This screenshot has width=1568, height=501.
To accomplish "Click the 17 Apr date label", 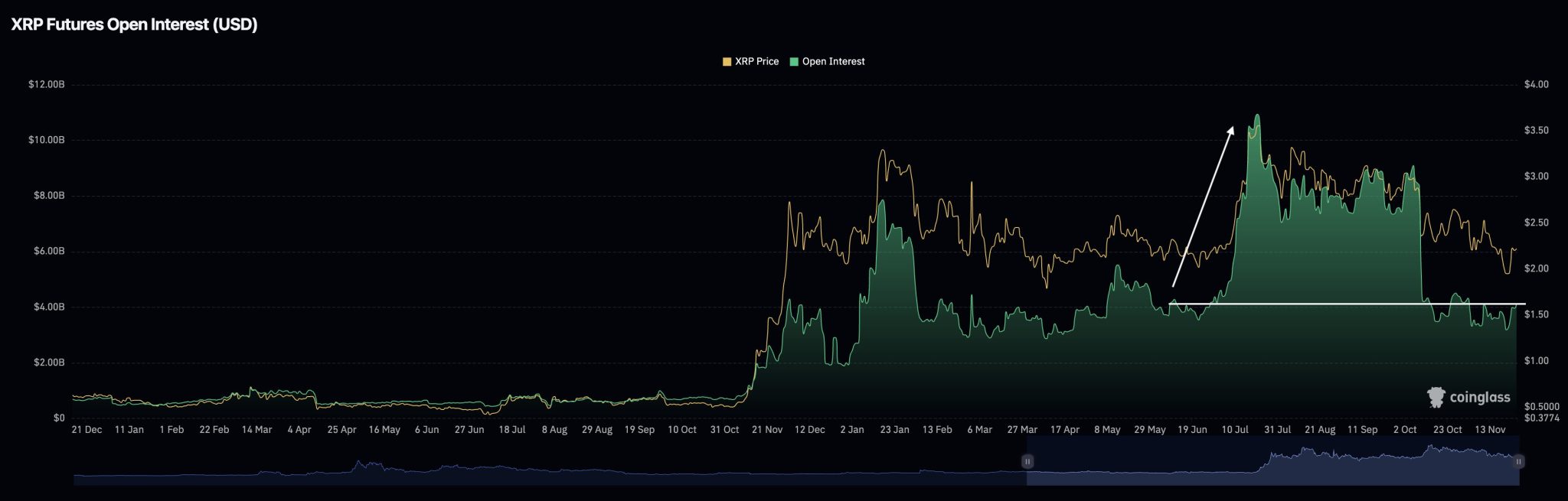I will pos(1065,430).
